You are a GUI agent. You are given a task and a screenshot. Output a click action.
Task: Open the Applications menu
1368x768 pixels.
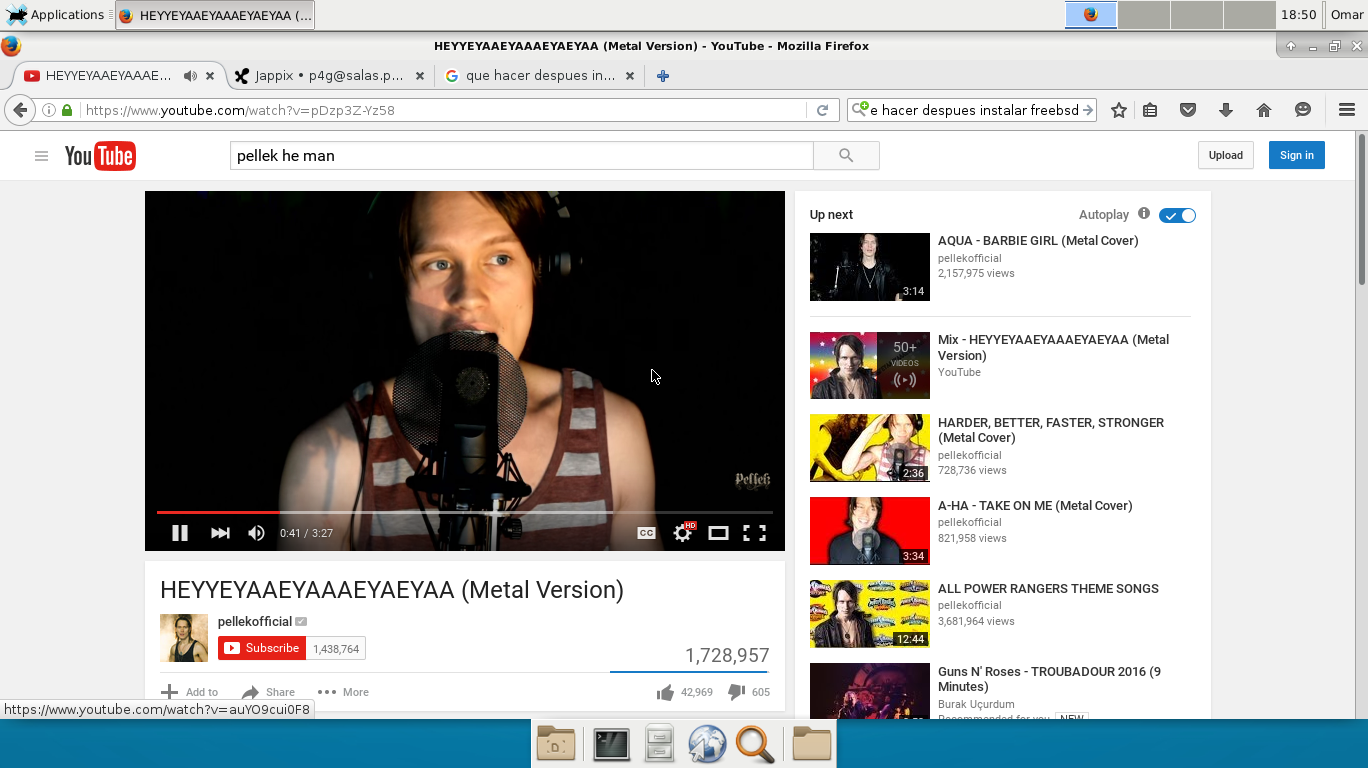click(x=55, y=14)
